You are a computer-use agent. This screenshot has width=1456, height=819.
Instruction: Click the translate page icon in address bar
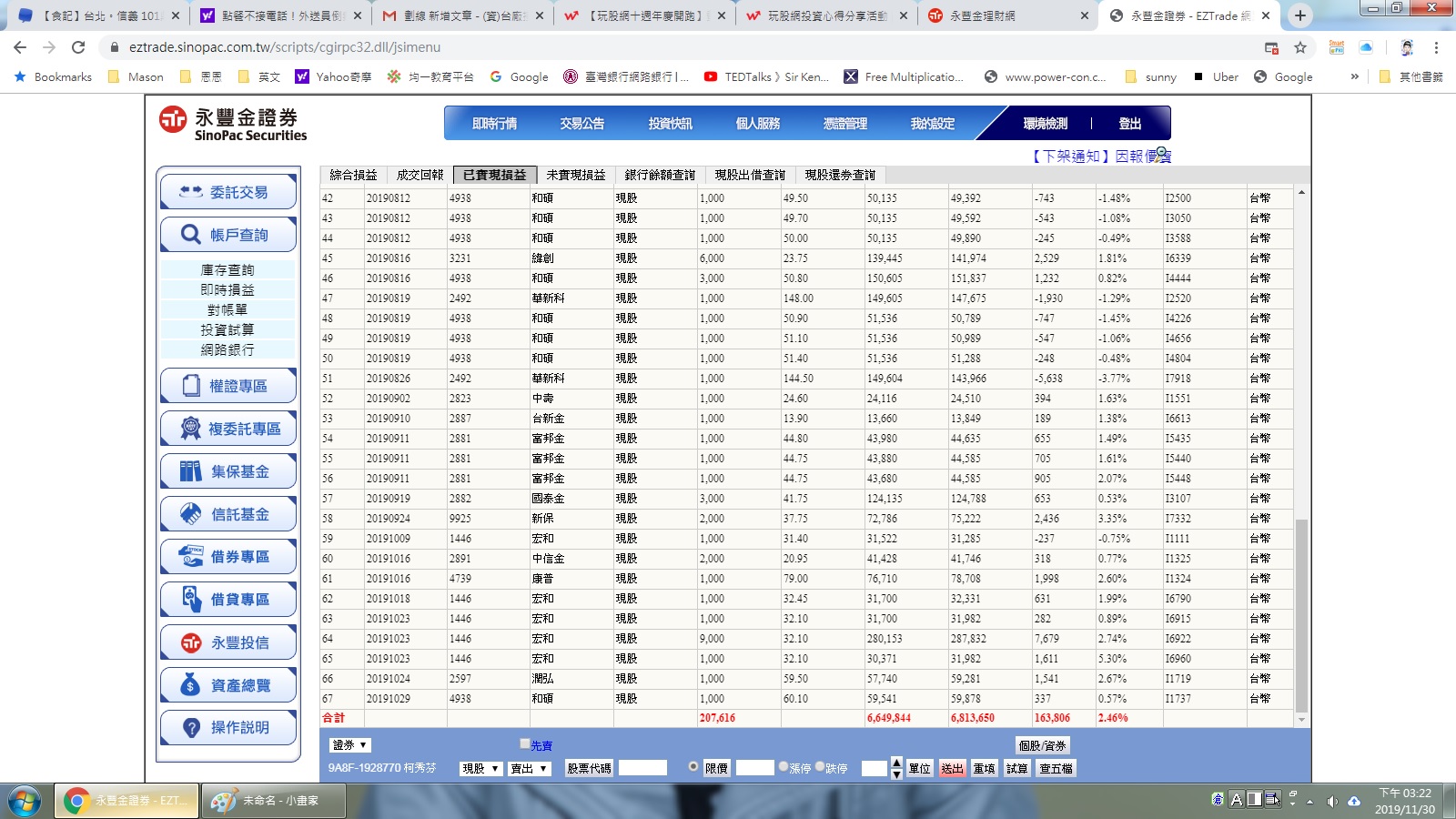[1271, 47]
